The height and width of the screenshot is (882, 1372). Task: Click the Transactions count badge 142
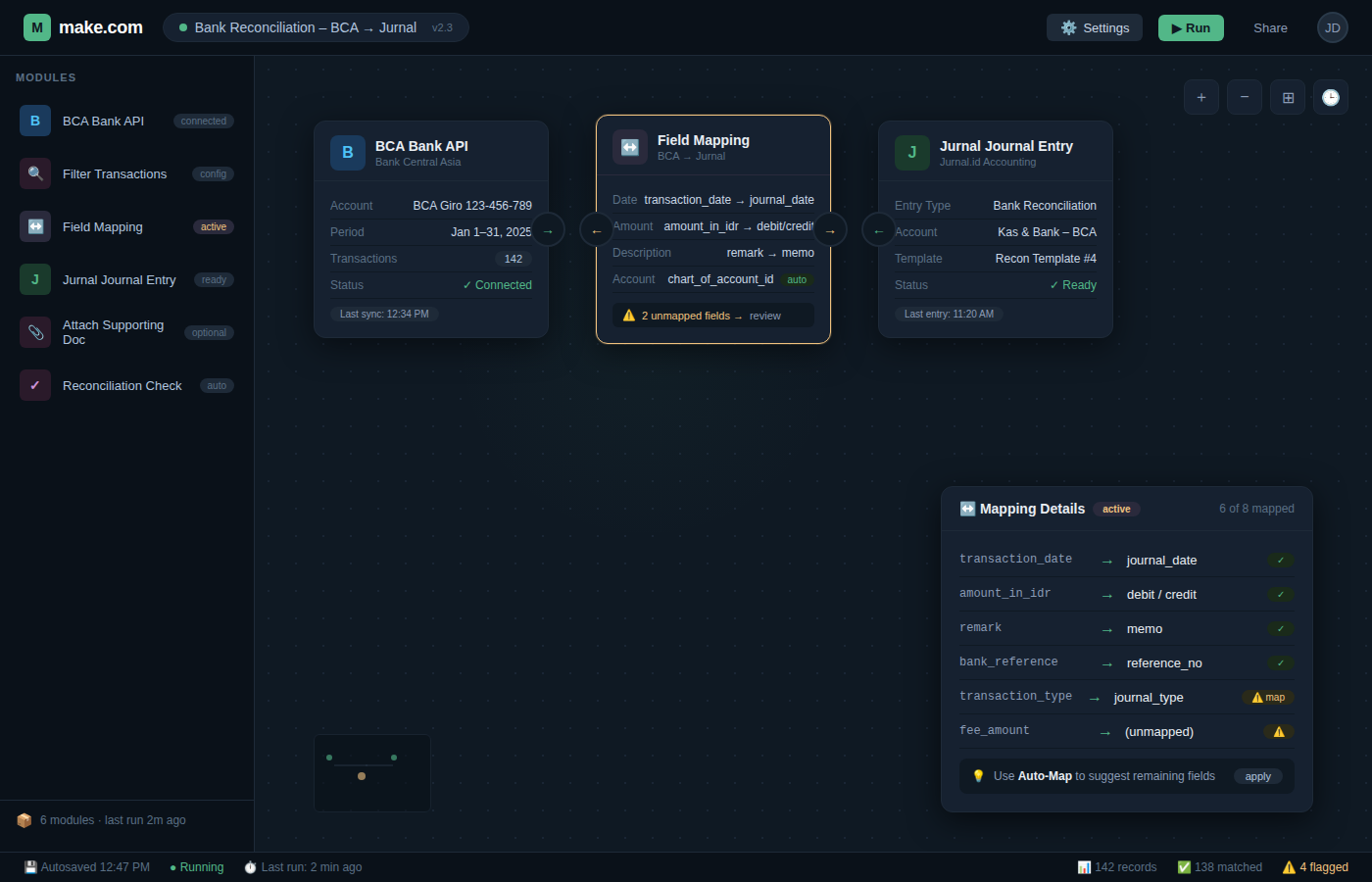click(x=514, y=259)
